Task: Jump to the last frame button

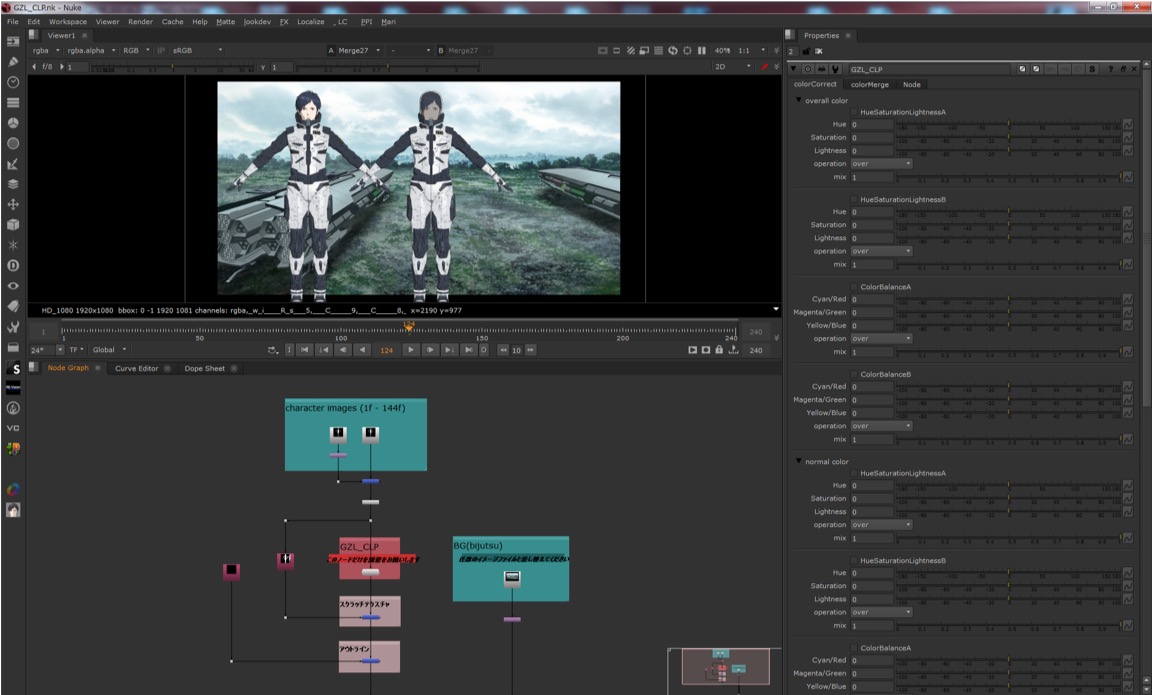Action: click(x=468, y=350)
